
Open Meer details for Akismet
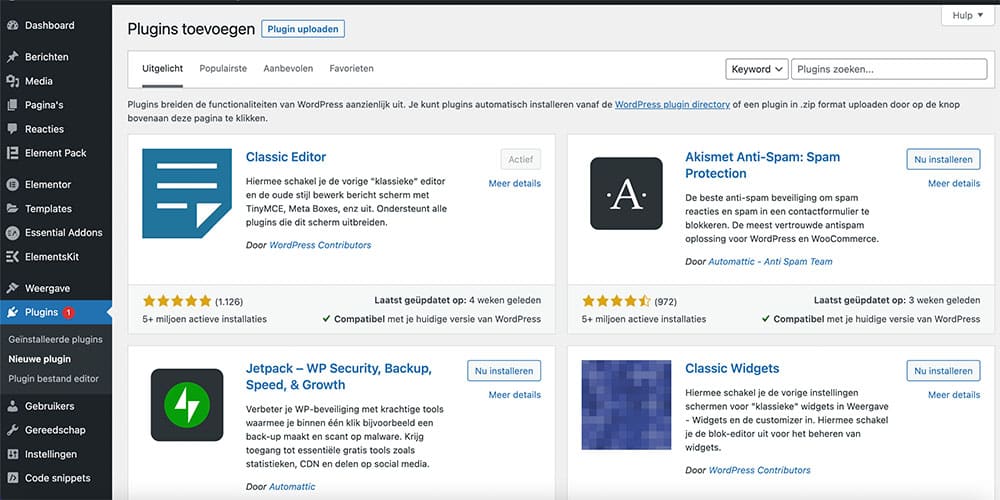(954, 184)
